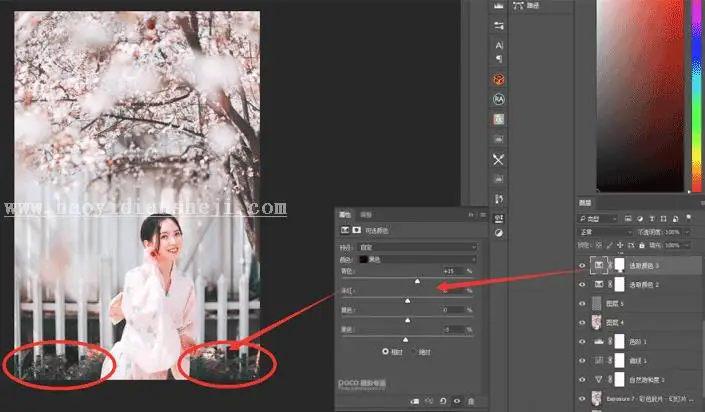The height and width of the screenshot is (412, 705).
Task: Select the 曲线 1 layer row name
Action: [638, 361]
